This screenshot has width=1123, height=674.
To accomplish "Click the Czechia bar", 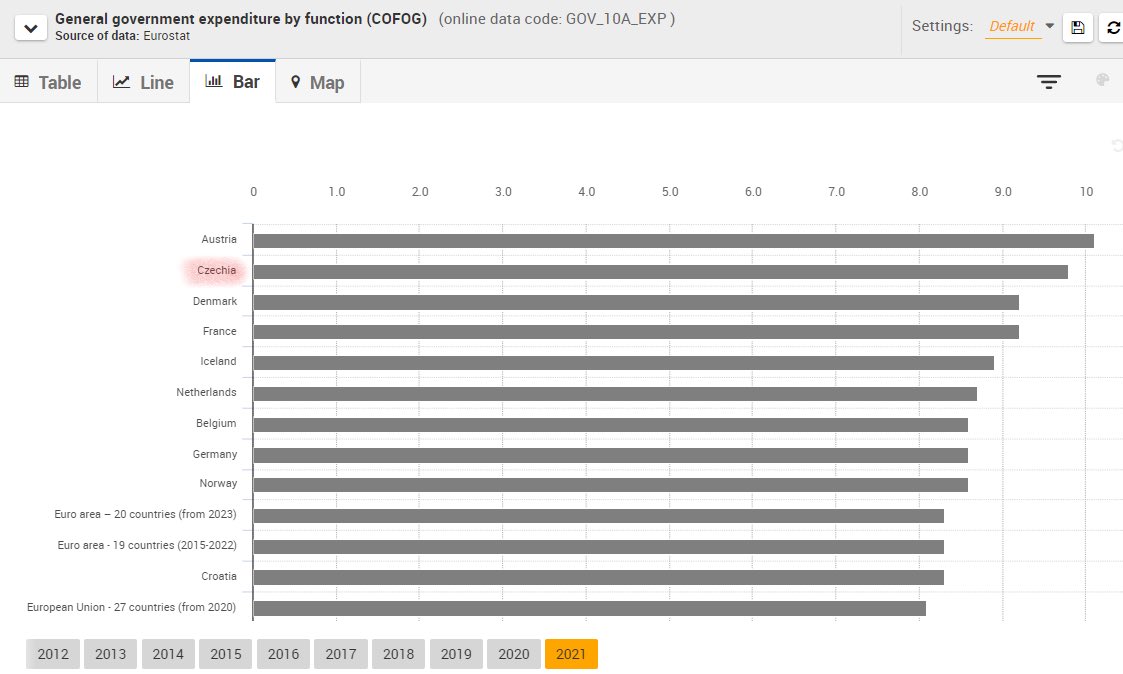I will [660, 272].
